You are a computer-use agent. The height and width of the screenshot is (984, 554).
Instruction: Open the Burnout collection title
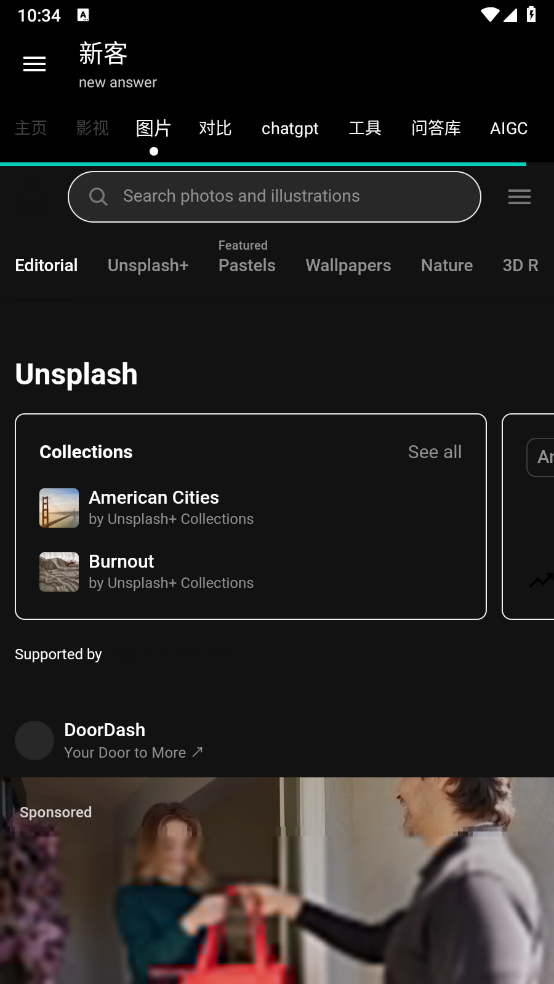pos(121,562)
